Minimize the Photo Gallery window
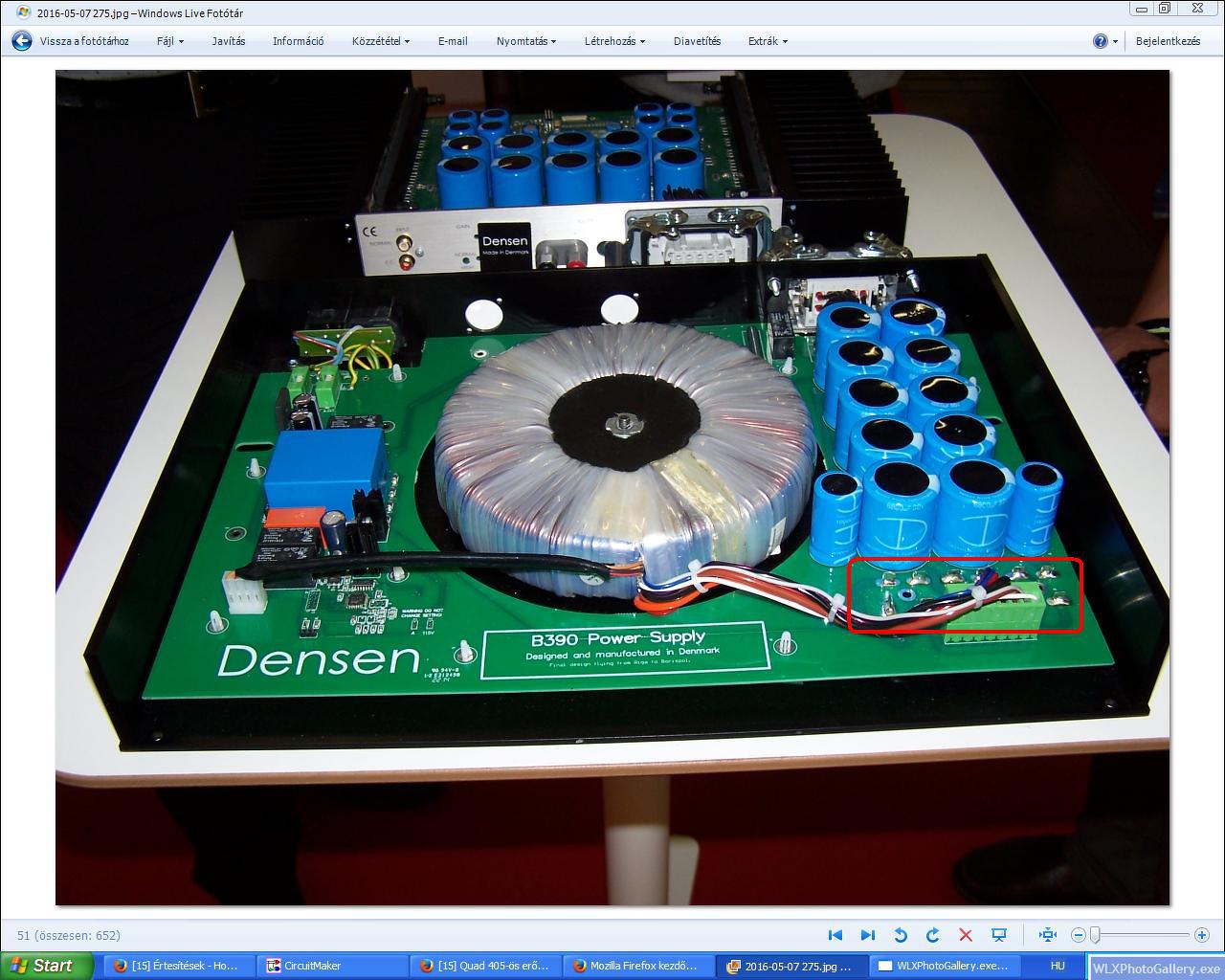The height and width of the screenshot is (980, 1225). (x=1141, y=9)
